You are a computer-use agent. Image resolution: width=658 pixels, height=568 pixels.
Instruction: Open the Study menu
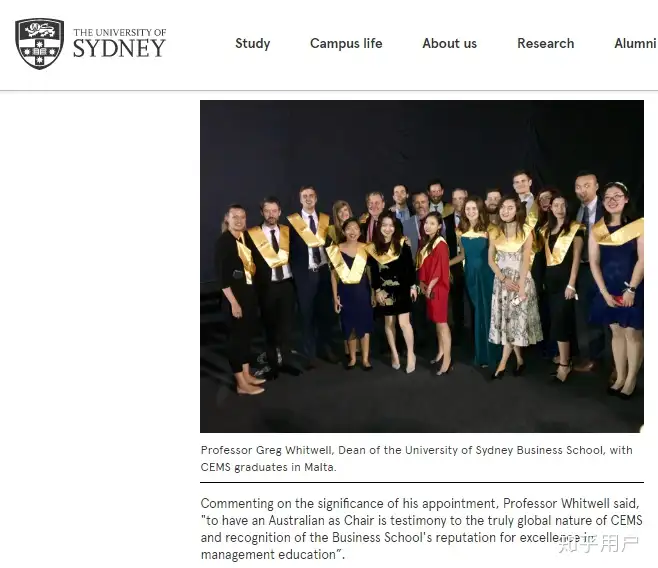click(x=253, y=43)
